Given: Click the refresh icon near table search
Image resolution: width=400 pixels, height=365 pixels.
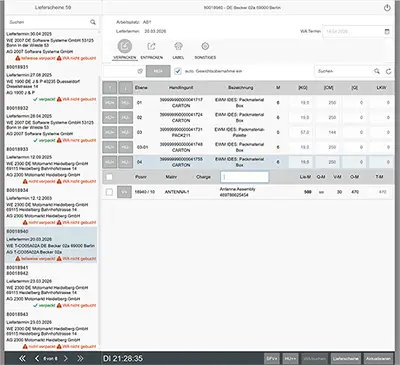Looking at the screenshot, I should (389, 71).
